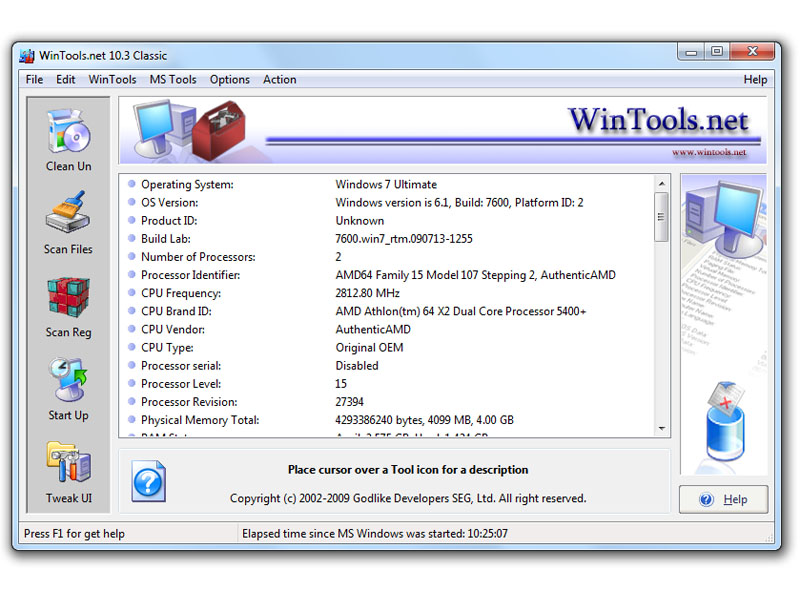Image resolution: width=800 pixels, height=600 pixels.
Task: Click the blue question mark document icon
Action: point(148,481)
